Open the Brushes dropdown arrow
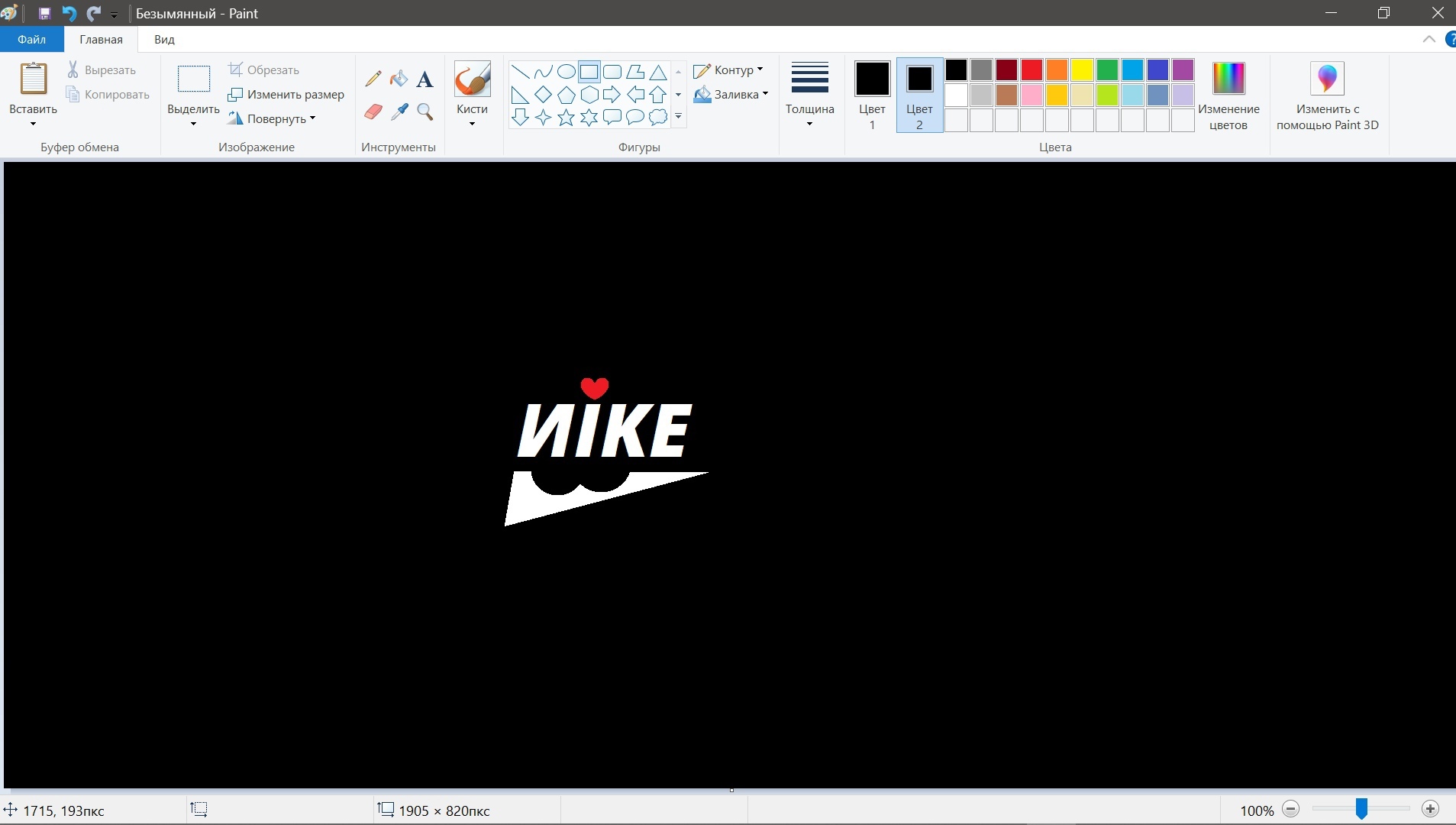 472,124
